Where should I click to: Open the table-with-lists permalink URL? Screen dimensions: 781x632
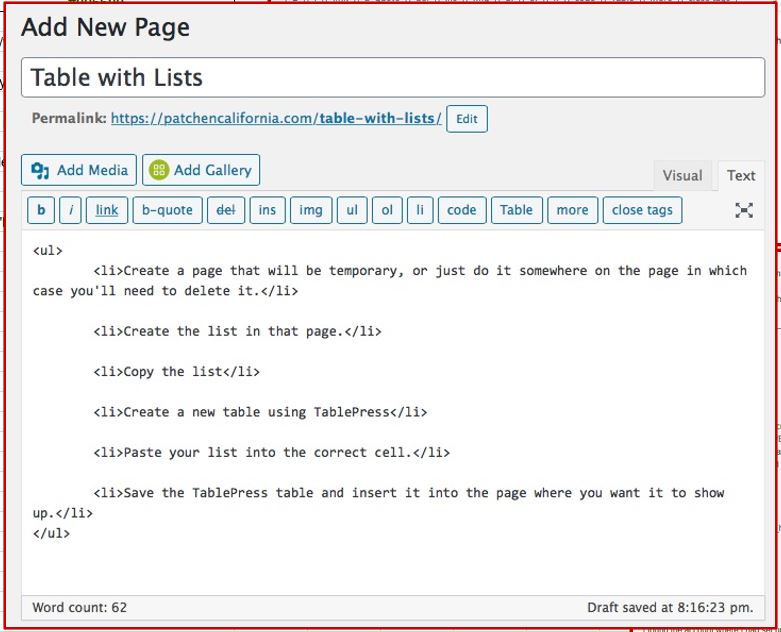(x=276, y=119)
